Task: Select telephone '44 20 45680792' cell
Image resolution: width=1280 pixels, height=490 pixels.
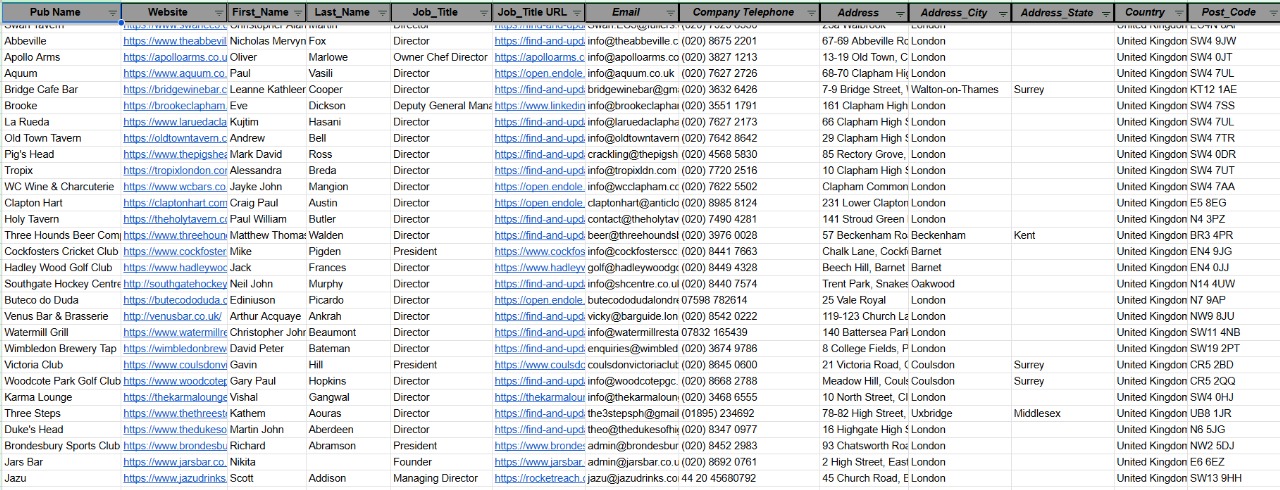Action: point(750,478)
